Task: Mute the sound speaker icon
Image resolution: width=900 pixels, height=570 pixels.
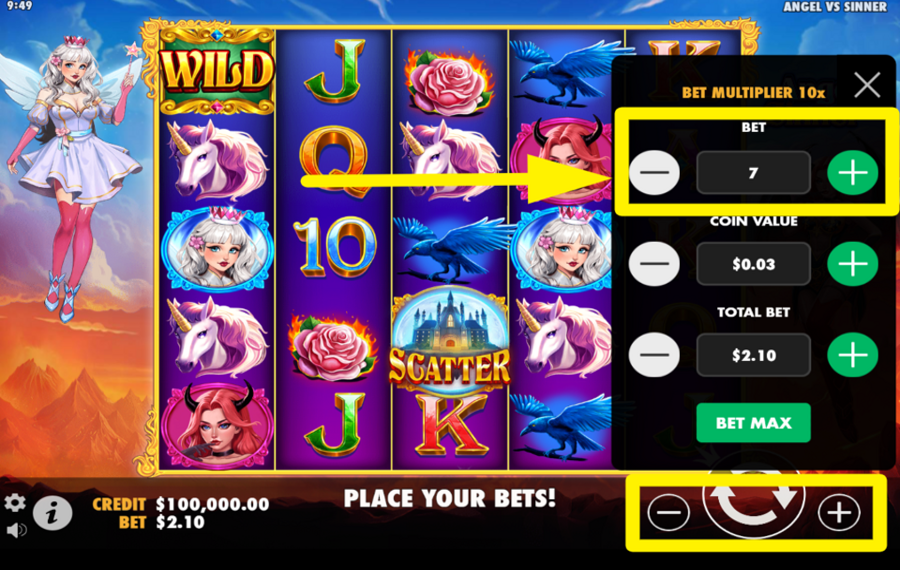Action: [16, 530]
